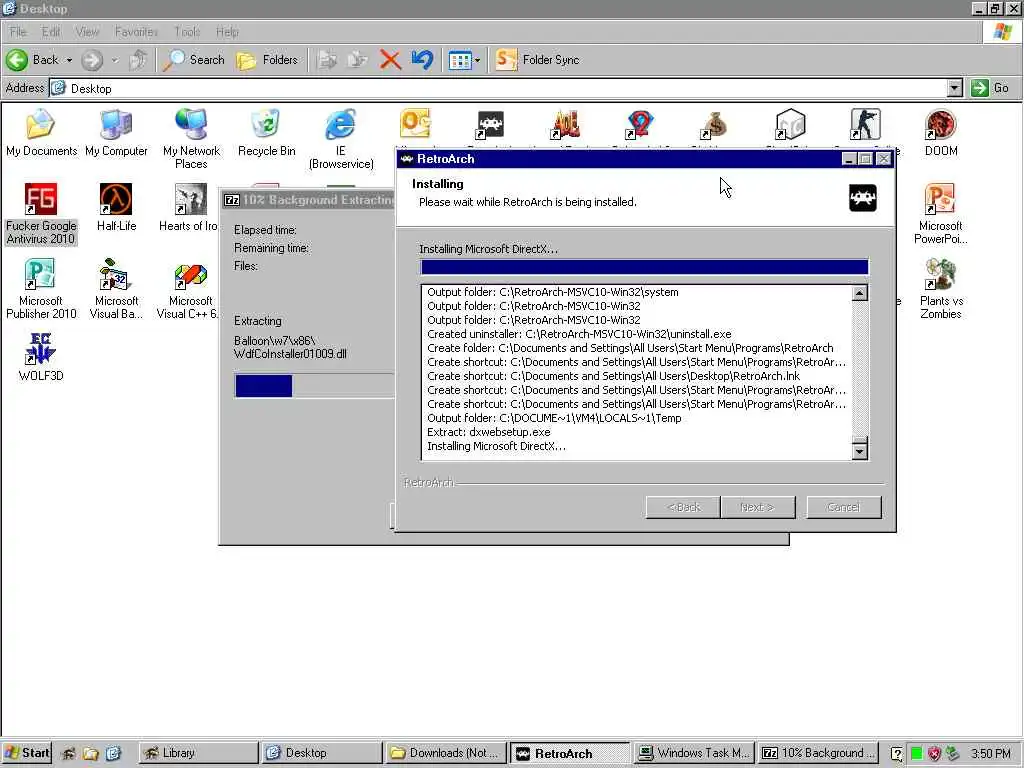Switch to Downloads taskbar window

click(x=447, y=753)
